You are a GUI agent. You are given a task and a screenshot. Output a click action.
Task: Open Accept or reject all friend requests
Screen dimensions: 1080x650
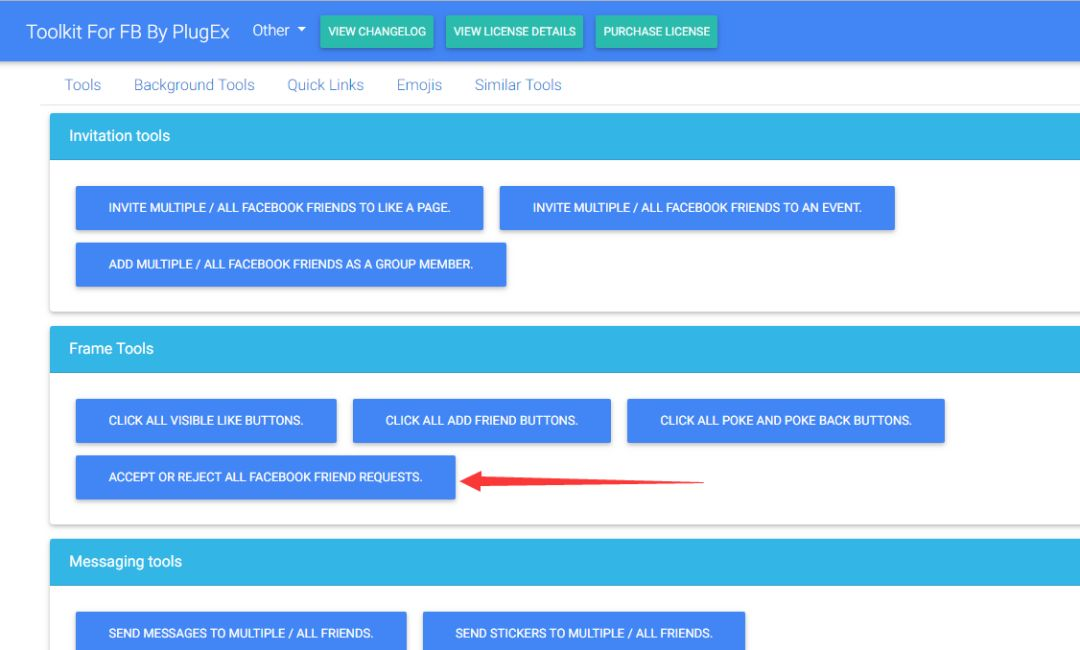[265, 477]
